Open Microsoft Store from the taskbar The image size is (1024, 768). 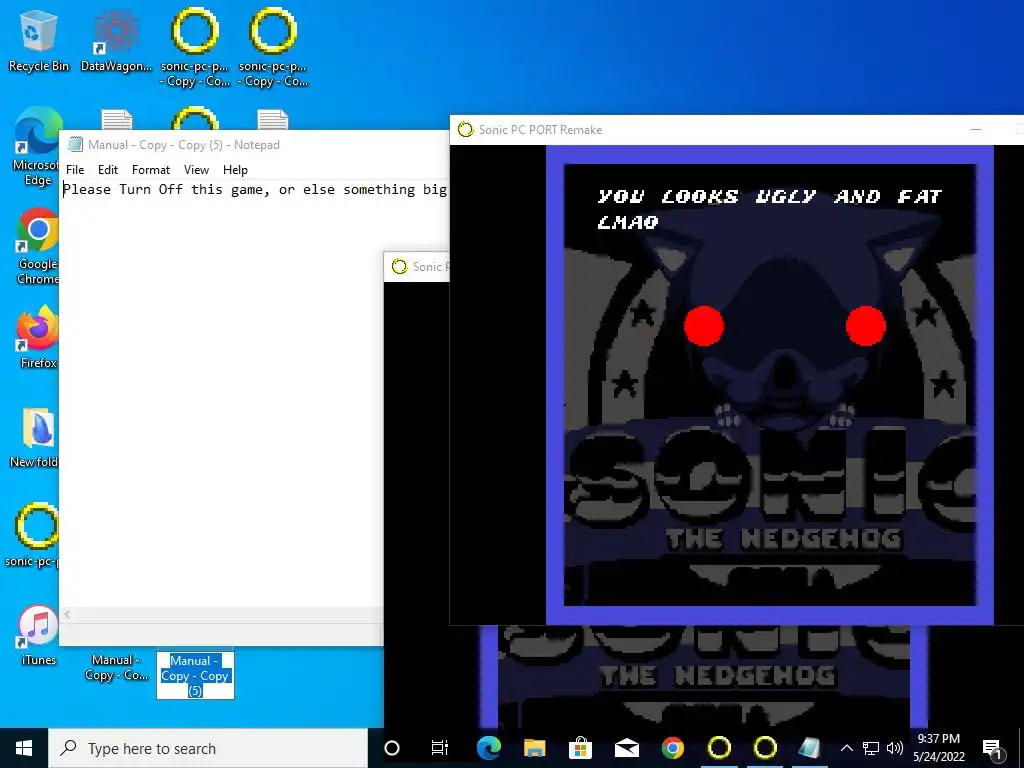click(580, 748)
